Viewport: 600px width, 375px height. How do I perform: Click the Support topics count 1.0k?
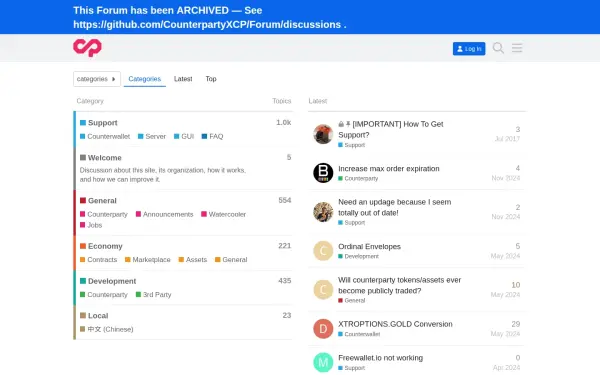pyautogui.click(x=284, y=122)
